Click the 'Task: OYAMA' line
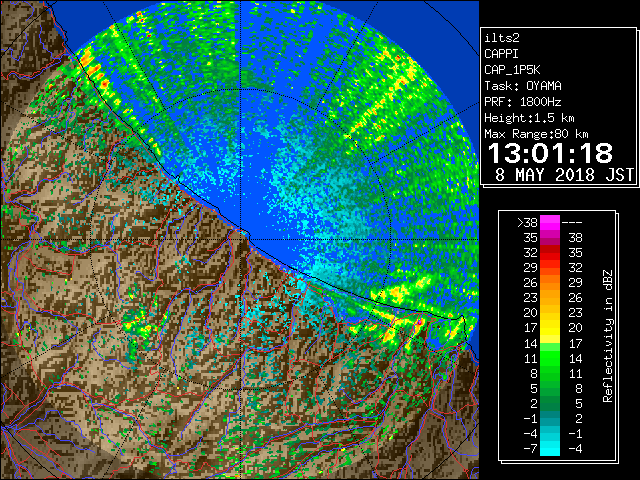The image size is (640, 480). (523, 86)
